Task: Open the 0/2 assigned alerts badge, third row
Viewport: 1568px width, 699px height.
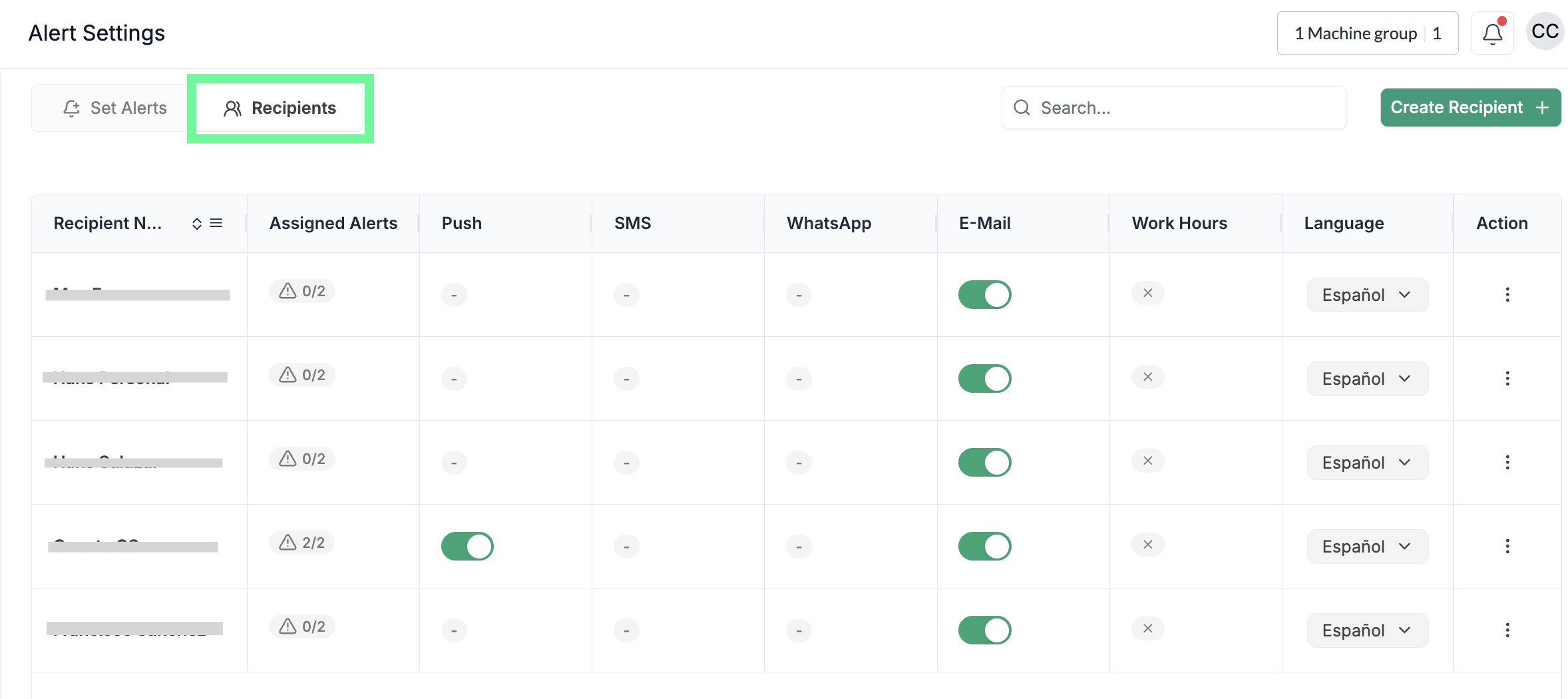Action: (x=302, y=459)
